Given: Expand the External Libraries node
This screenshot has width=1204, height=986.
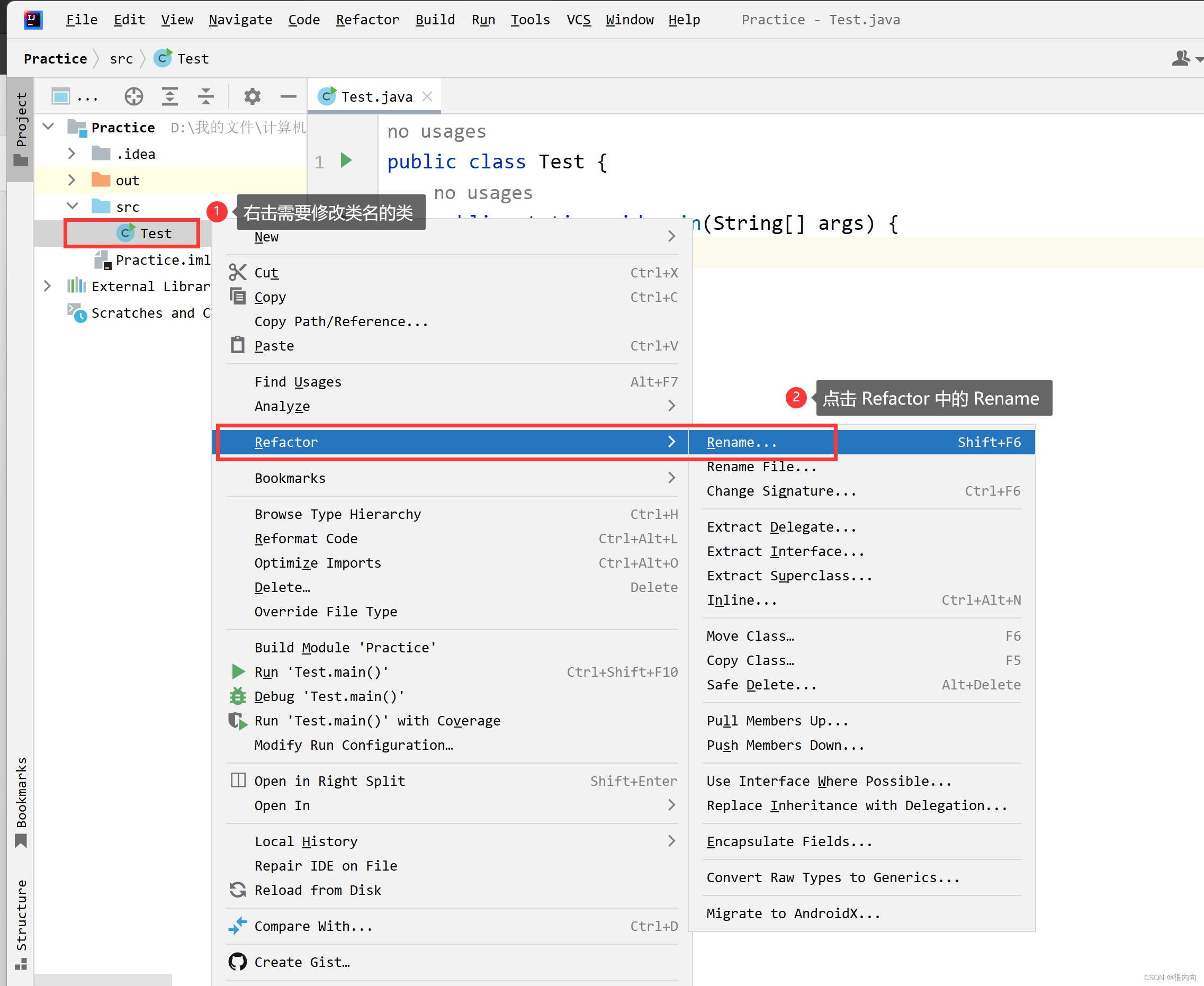Looking at the screenshot, I should tap(48, 286).
